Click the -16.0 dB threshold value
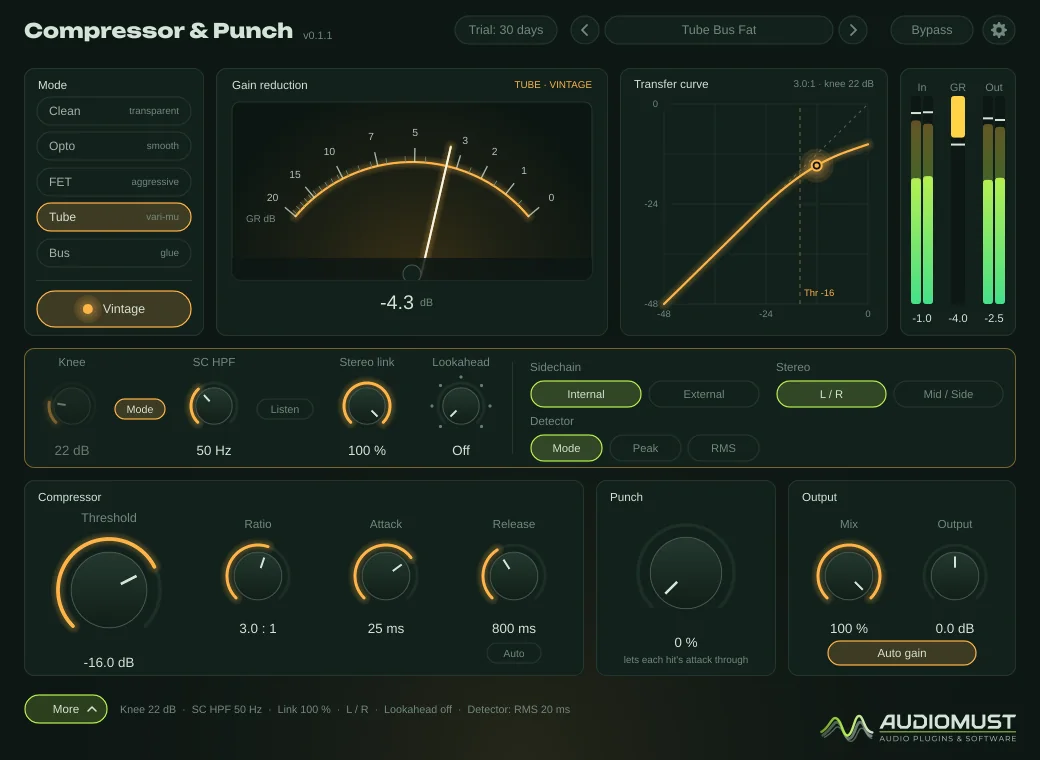Screen dimensions: 1040x760 click(109, 663)
